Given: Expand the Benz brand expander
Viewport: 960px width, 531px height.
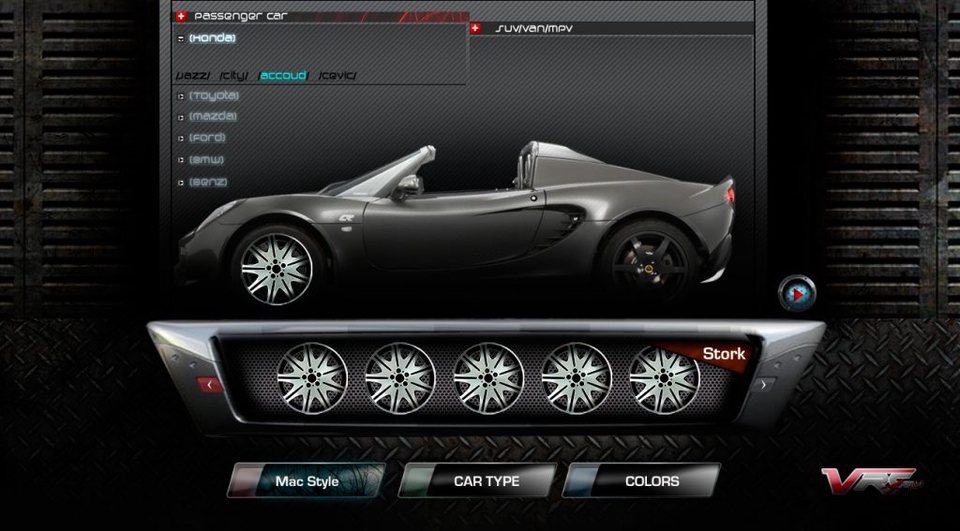Looking at the screenshot, I should pyautogui.click(x=181, y=183).
